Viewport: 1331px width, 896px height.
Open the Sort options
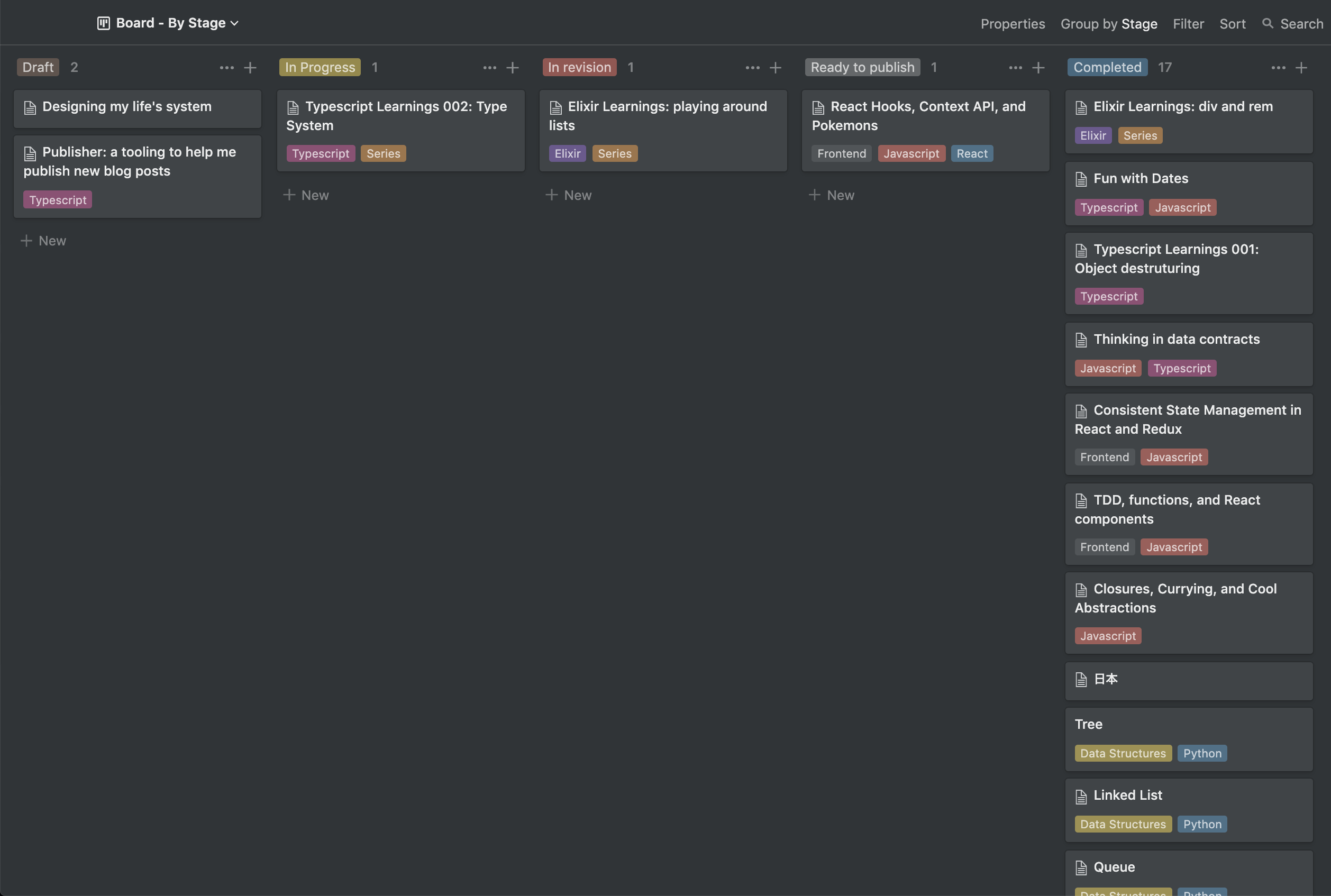pyautogui.click(x=1232, y=23)
